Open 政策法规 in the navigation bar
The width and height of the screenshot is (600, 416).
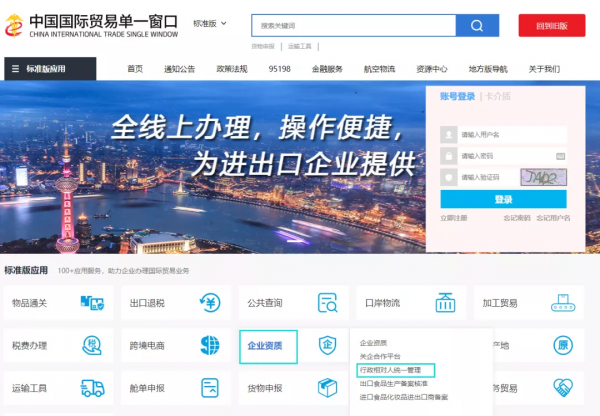pyautogui.click(x=231, y=69)
